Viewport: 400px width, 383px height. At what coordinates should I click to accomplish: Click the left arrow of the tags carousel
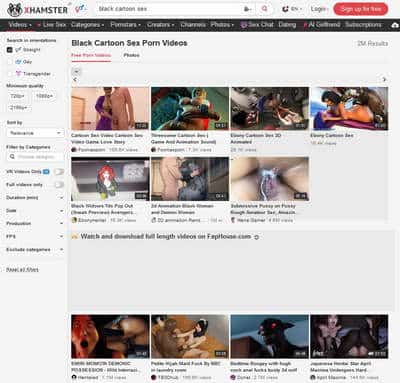tap(75, 80)
